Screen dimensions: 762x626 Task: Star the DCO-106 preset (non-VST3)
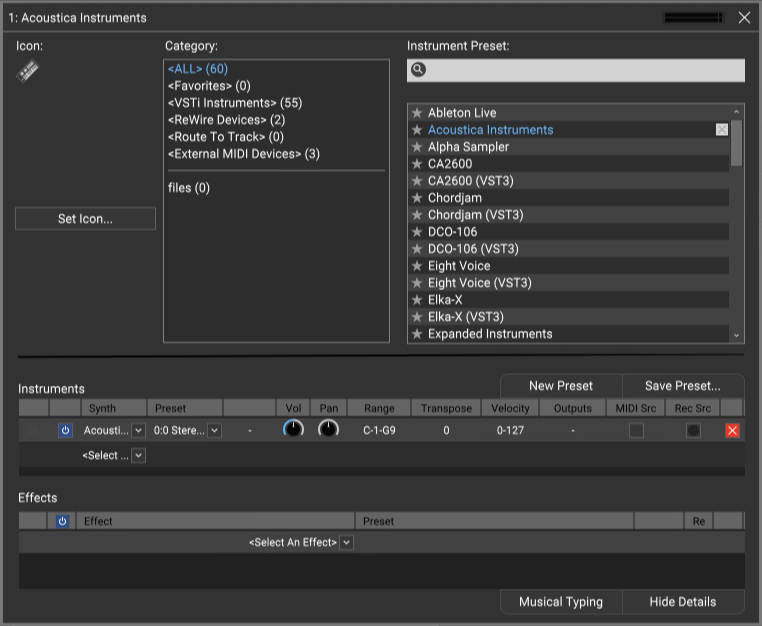[x=416, y=232]
